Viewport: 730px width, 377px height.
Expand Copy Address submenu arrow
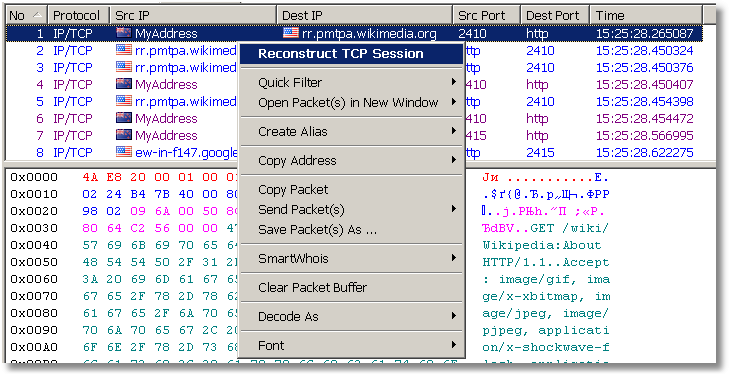[x=453, y=160]
